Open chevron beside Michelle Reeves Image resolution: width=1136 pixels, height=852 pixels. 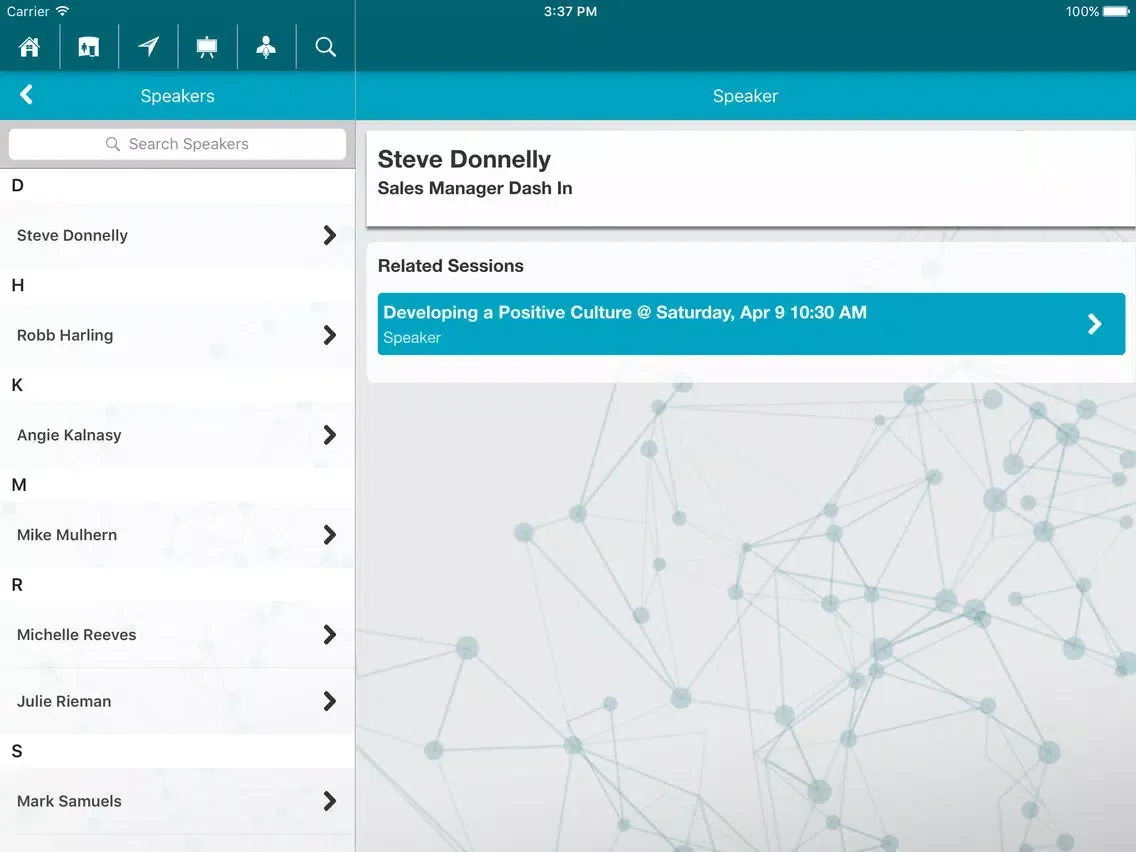click(x=330, y=635)
